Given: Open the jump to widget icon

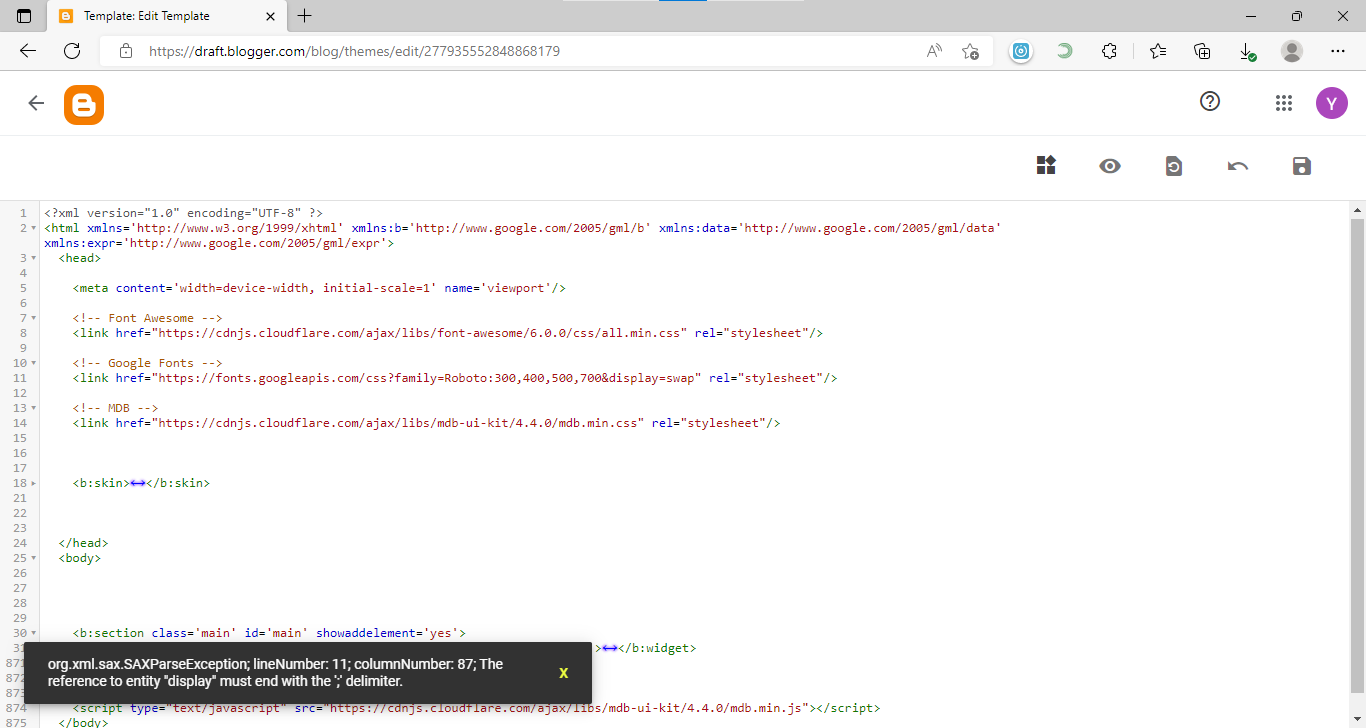Looking at the screenshot, I should point(1046,166).
